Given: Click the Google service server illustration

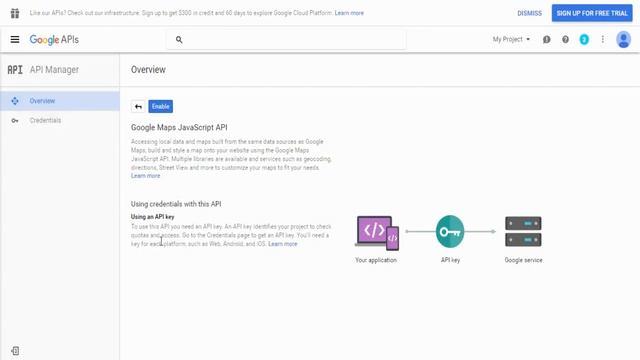Looking at the screenshot, I should 523,231.
